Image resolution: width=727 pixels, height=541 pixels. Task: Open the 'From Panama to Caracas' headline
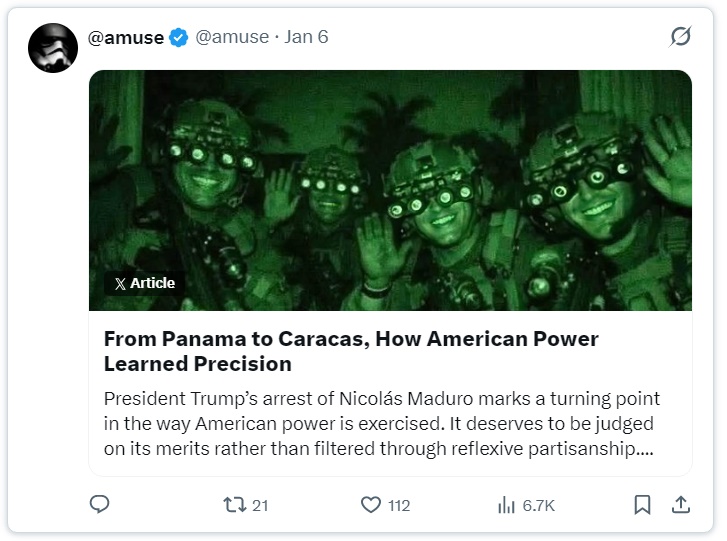[351, 350]
